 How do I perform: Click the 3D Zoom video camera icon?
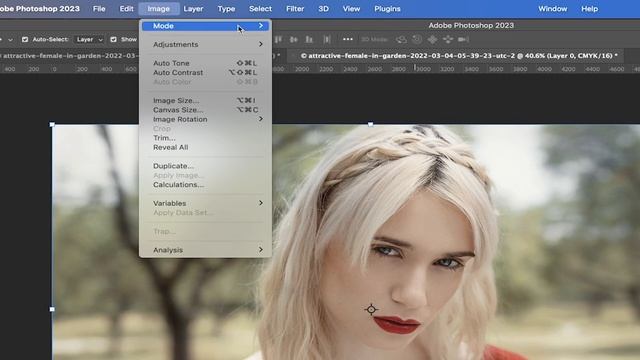coord(463,40)
